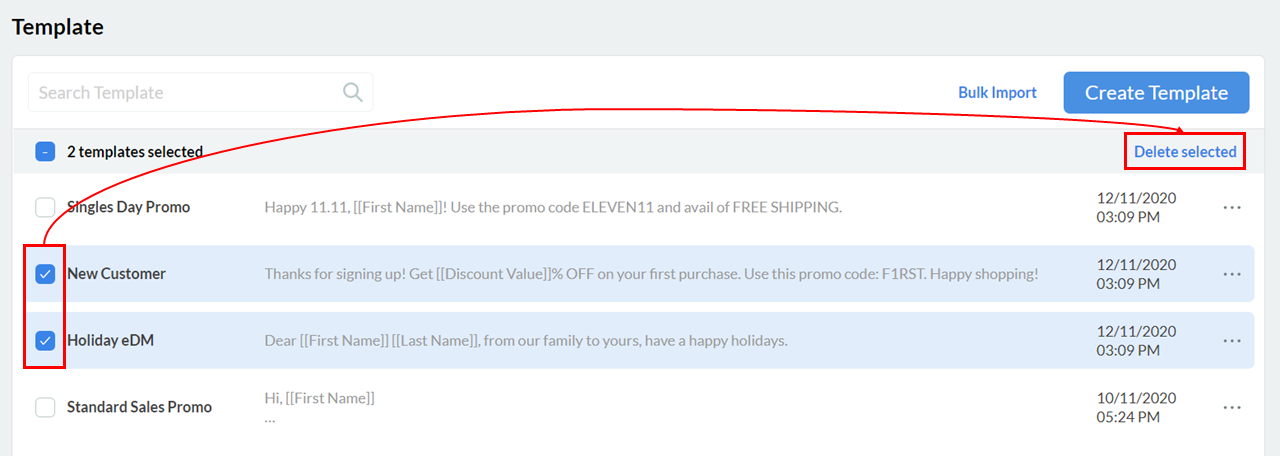Open more options for Singles Day Promo
This screenshot has height=456, width=1280.
[x=1232, y=207]
